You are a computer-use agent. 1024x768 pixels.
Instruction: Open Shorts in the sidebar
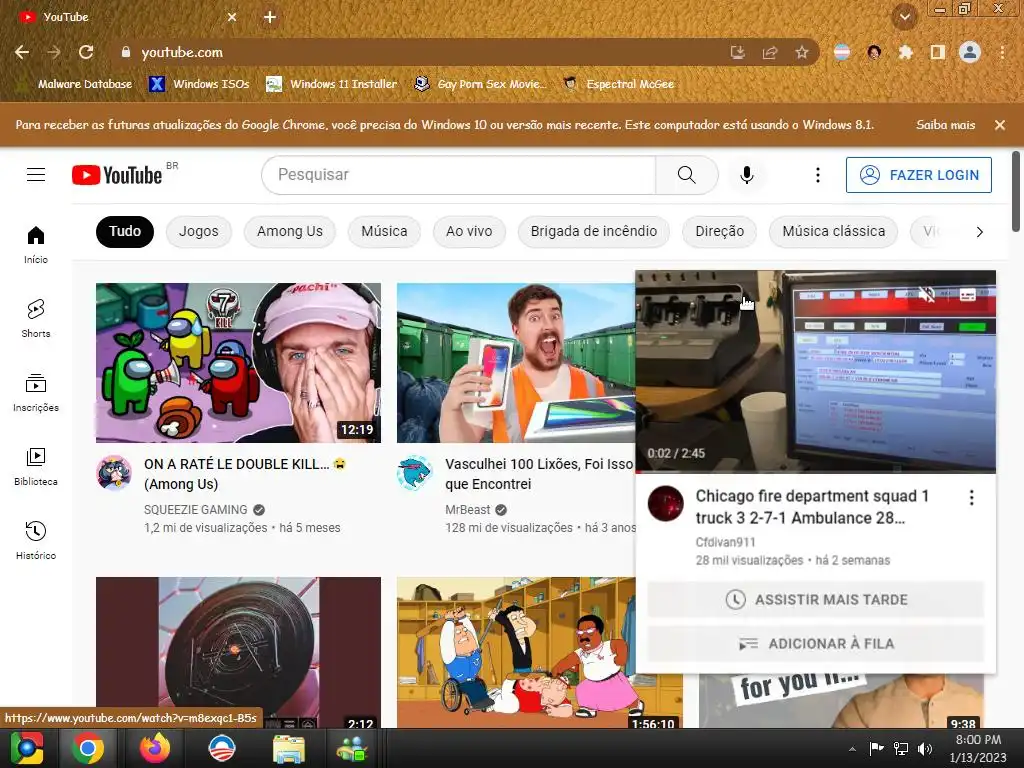pos(36,319)
